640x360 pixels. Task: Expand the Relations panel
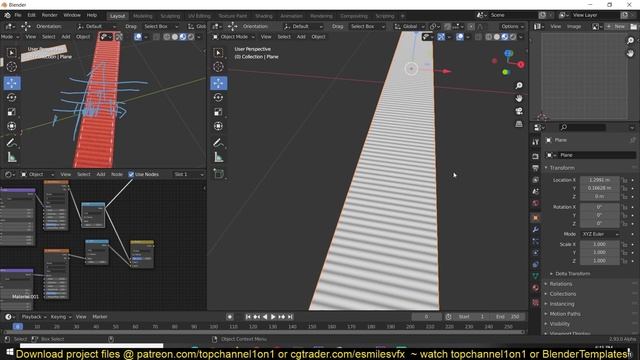pyautogui.click(x=560, y=284)
